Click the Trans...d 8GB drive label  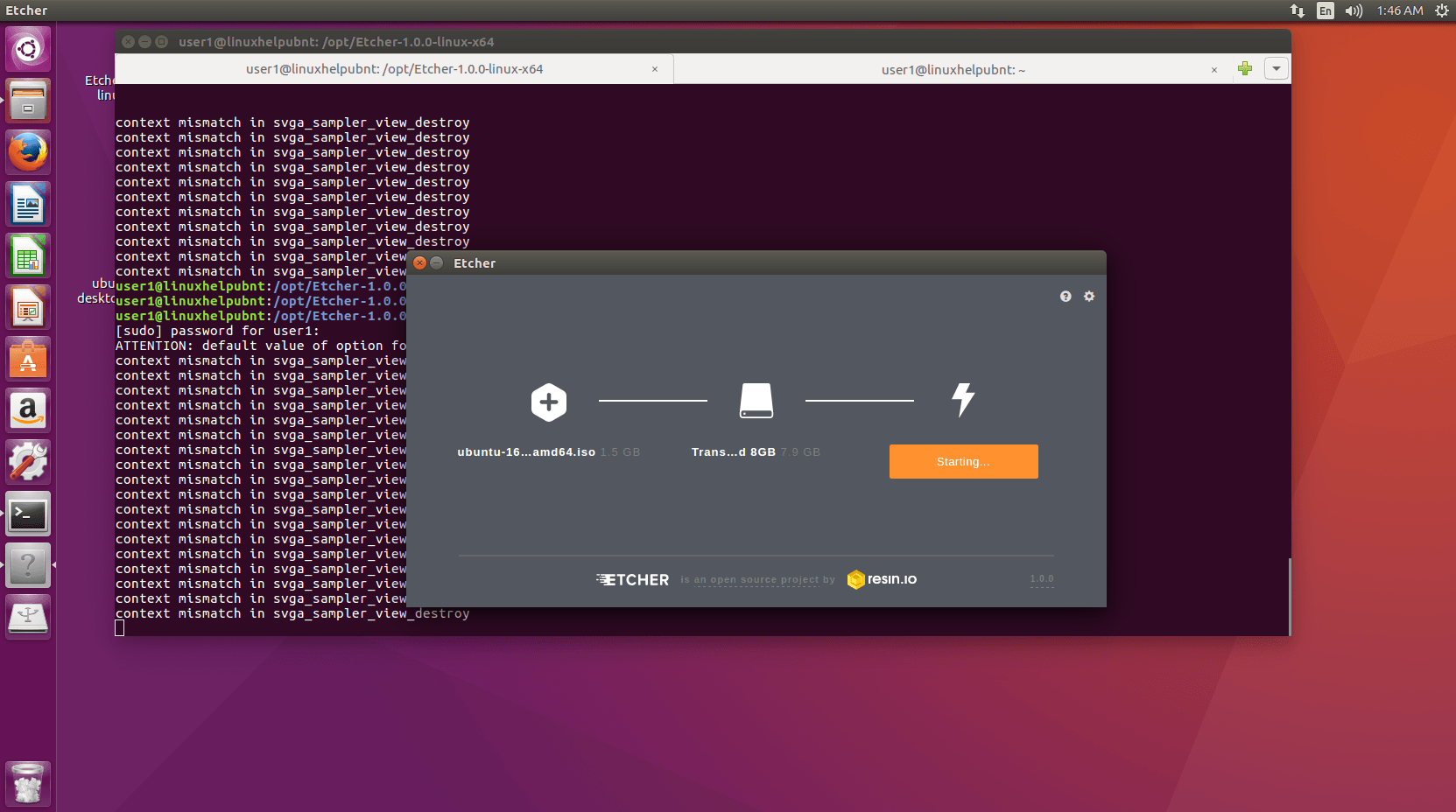click(734, 452)
